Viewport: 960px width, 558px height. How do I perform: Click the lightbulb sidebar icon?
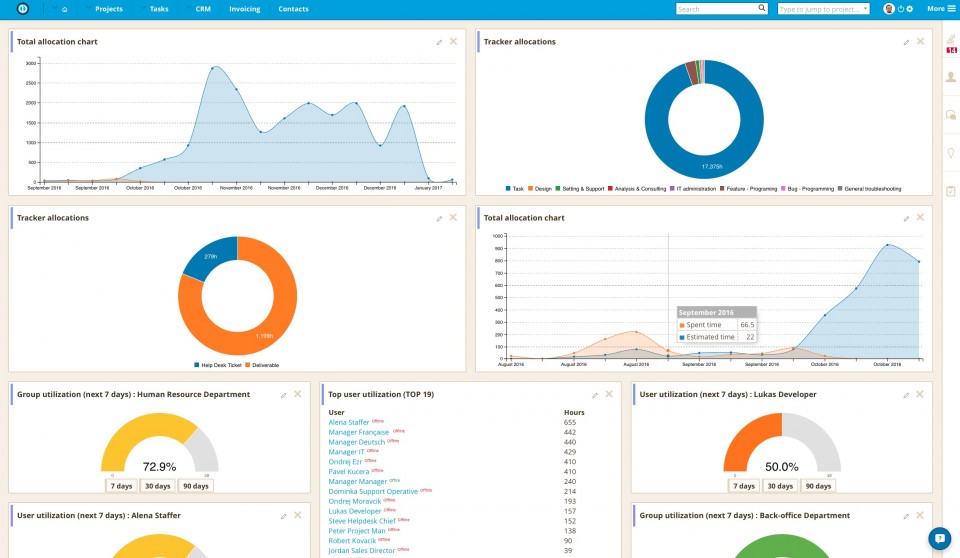coord(951,153)
